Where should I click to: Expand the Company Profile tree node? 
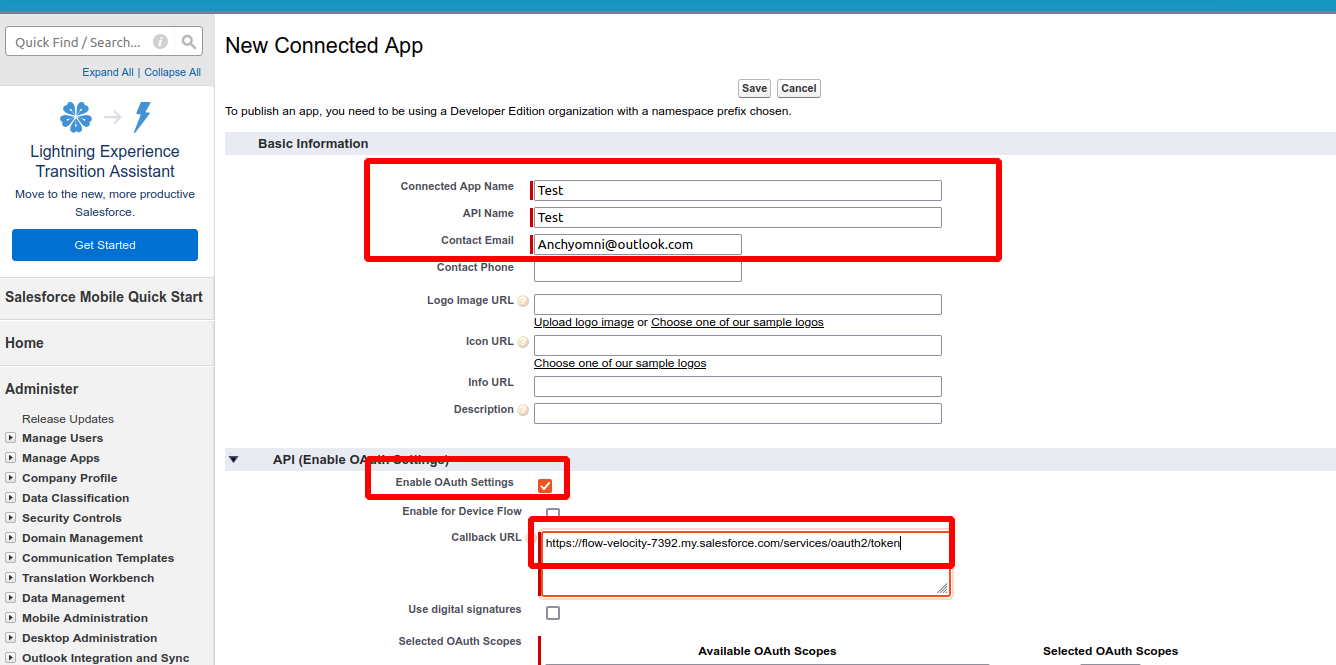pyautogui.click(x=10, y=478)
